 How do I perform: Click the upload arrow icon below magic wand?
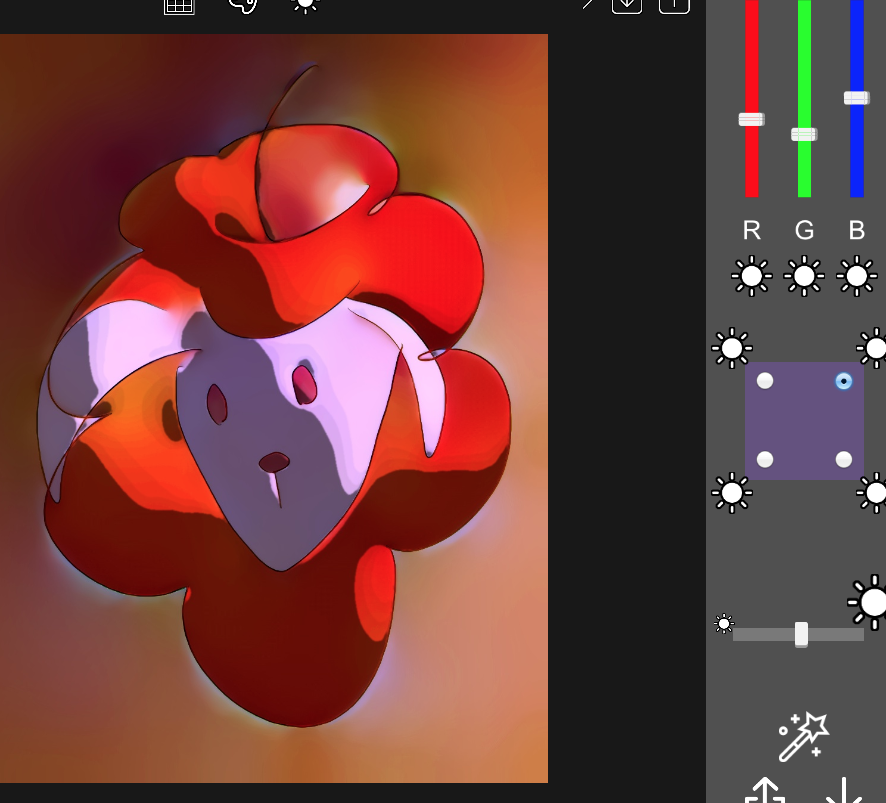[x=765, y=791]
